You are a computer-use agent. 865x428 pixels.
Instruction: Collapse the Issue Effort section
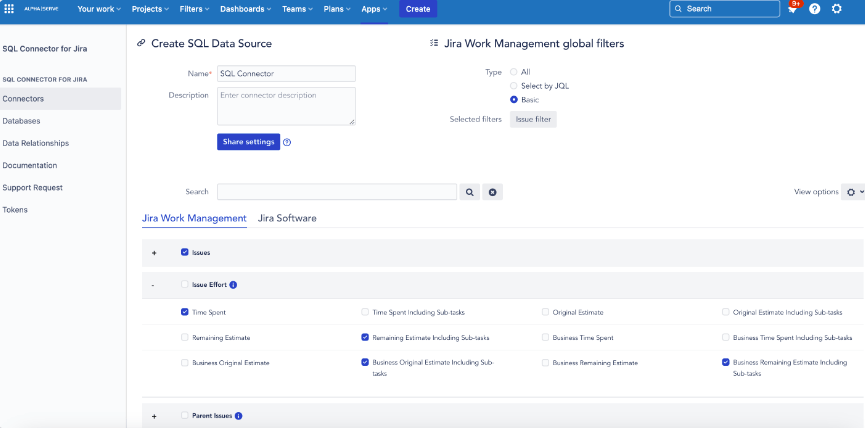click(x=153, y=285)
